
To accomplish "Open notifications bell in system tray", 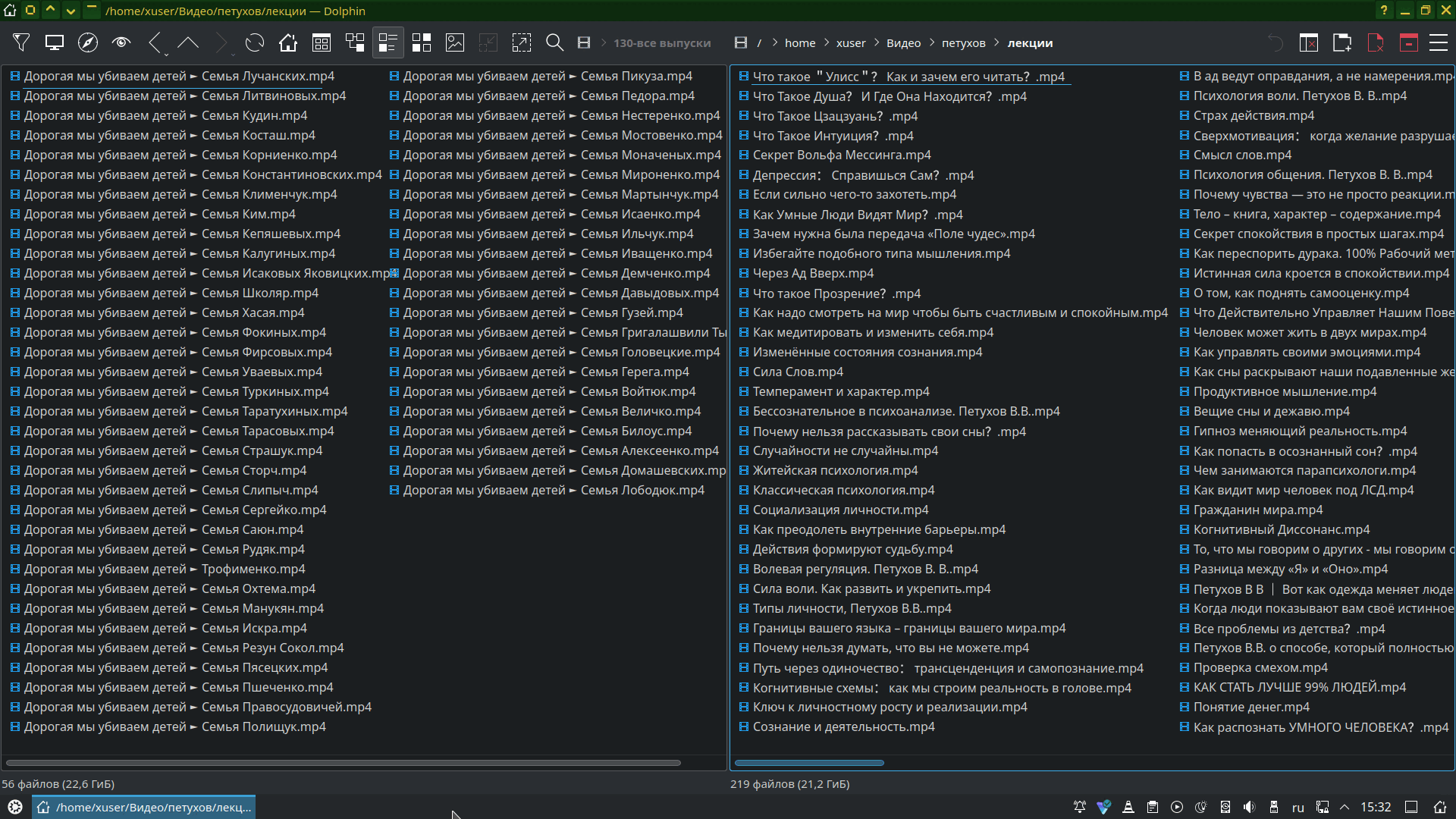I will pyautogui.click(x=1080, y=807).
